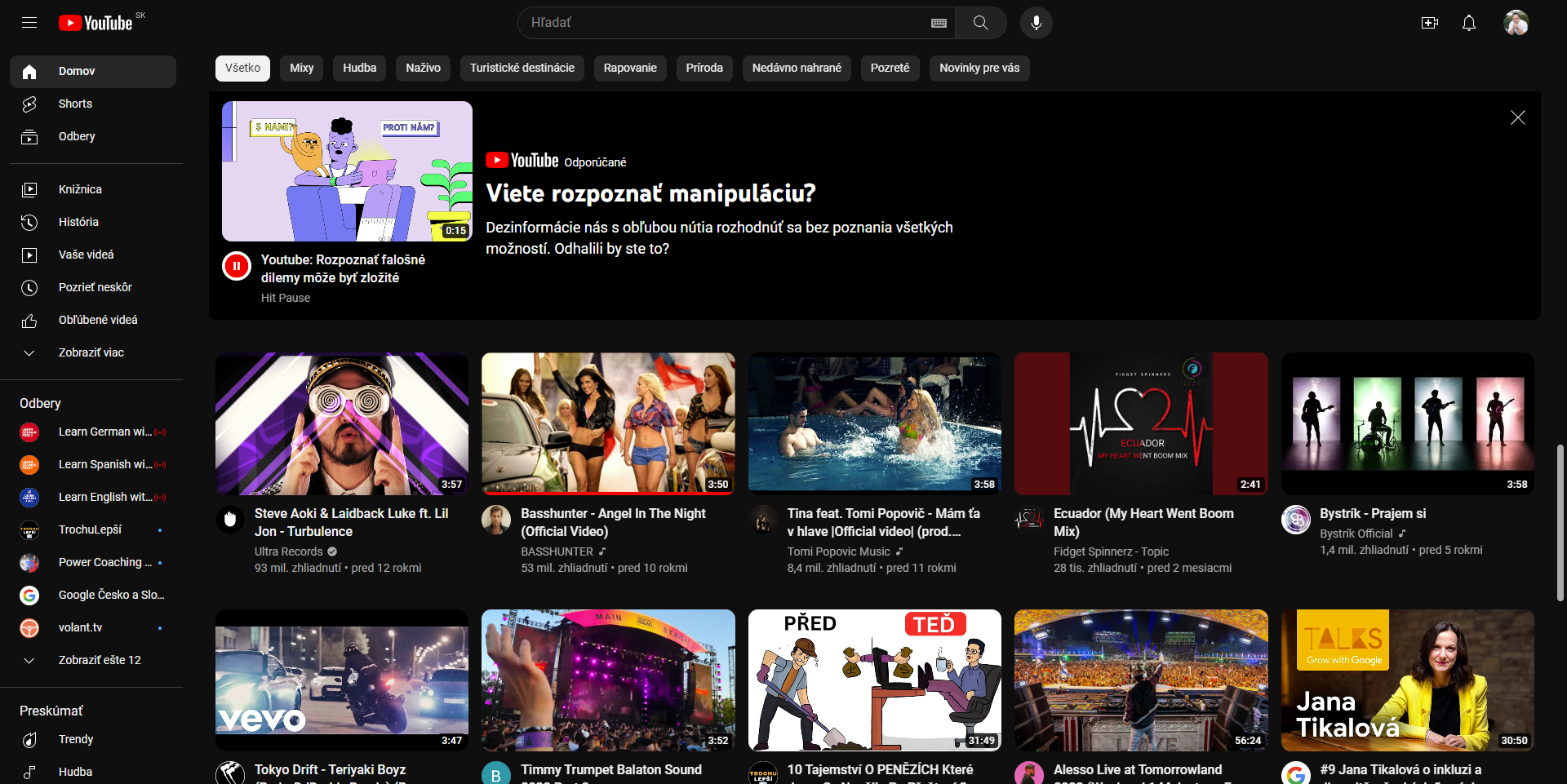The image size is (1567, 784).
Task: Open TrochuLepší subscription channel
Action: [x=93, y=529]
